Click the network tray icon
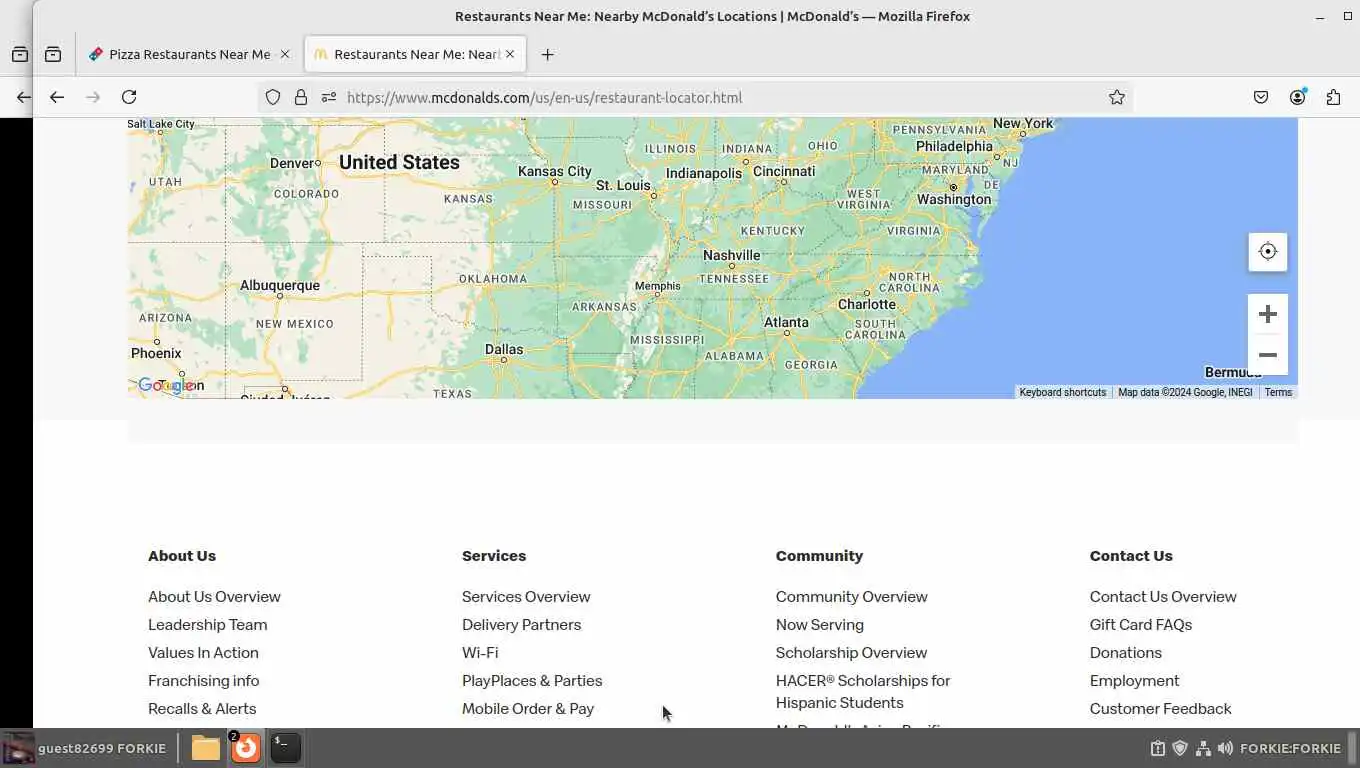Screen dimensions: 1360x768 tap(1203, 748)
